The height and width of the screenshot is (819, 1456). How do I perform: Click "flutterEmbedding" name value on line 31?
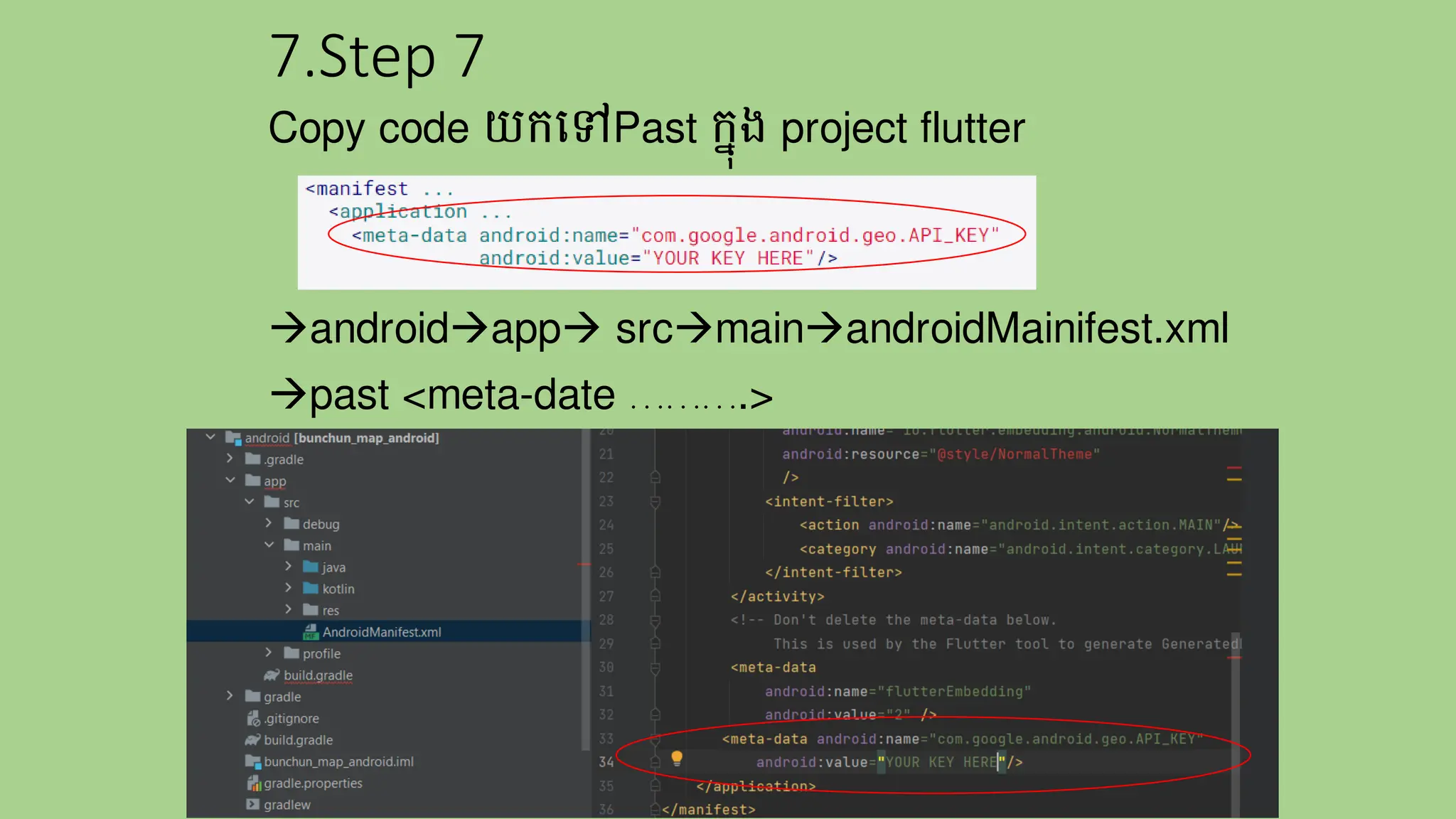(x=954, y=691)
